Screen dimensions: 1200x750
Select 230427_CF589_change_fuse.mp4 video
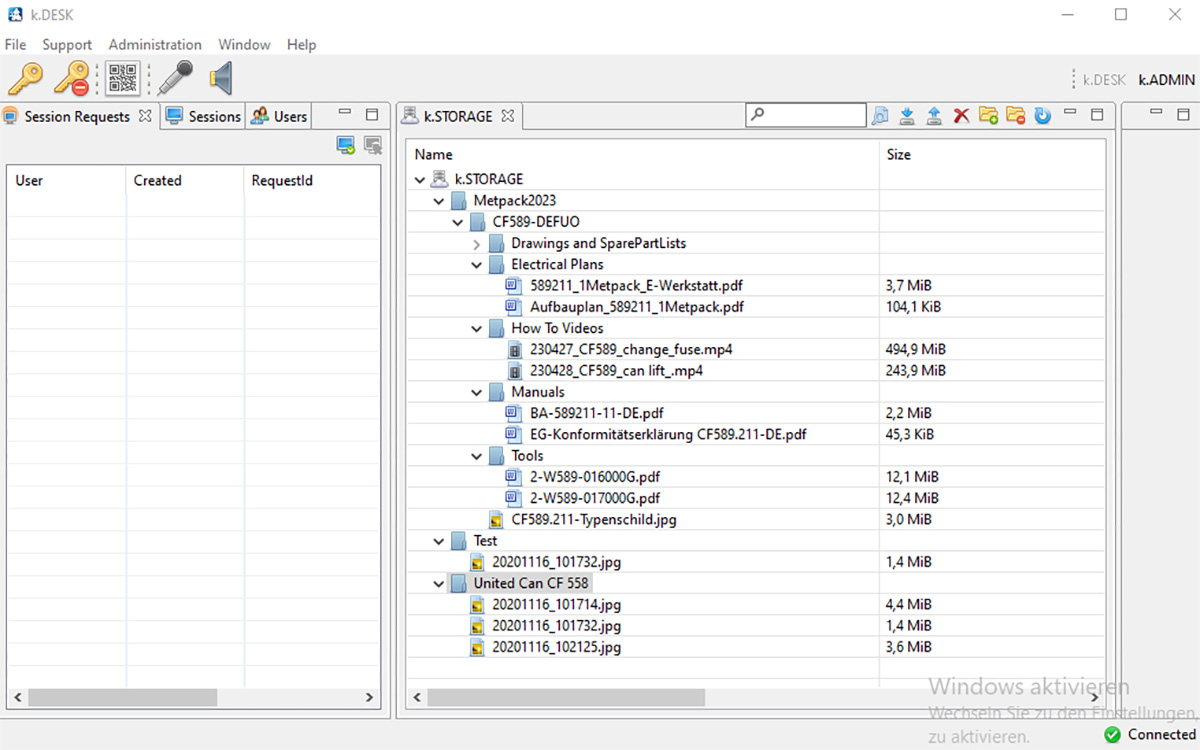click(631, 350)
